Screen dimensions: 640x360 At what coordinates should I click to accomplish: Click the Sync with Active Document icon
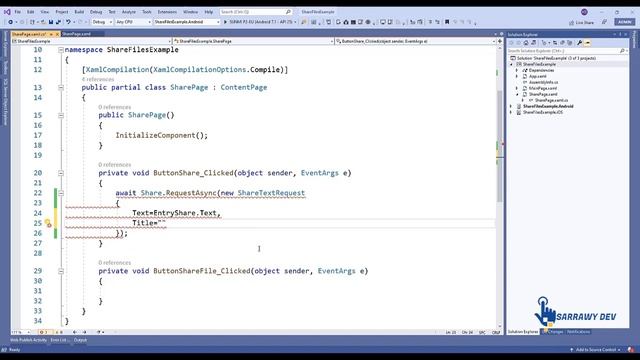click(x=555, y=42)
